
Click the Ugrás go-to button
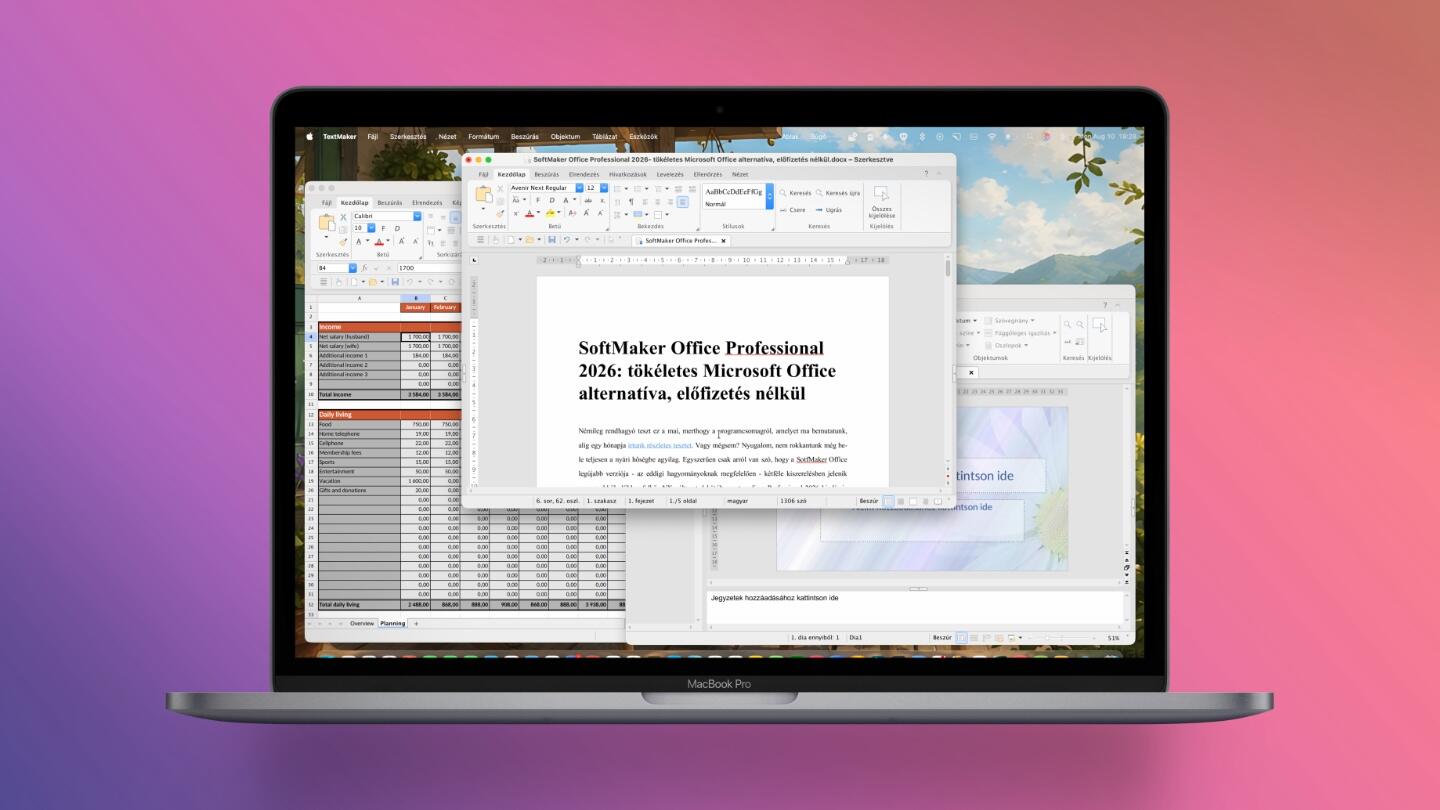[828, 210]
